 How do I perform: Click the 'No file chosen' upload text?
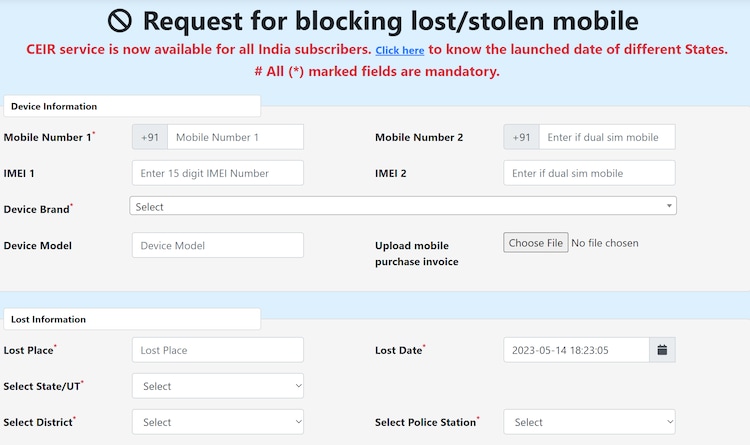pyautogui.click(x=605, y=243)
